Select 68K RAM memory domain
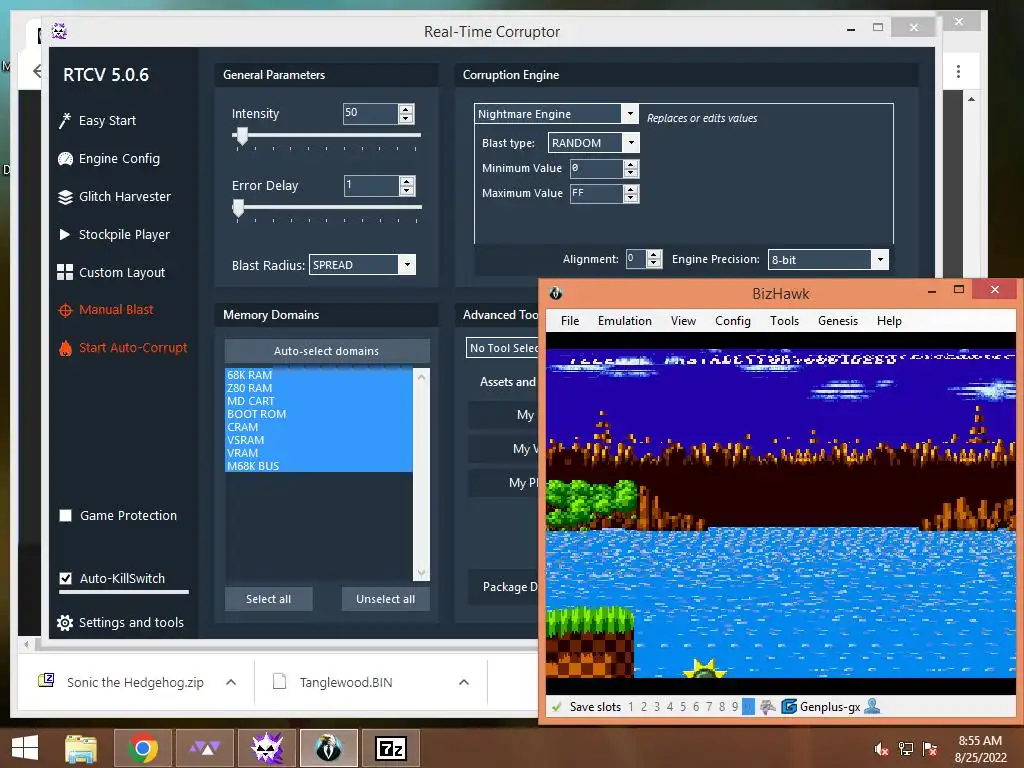This screenshot has height=768, width=1024. 319,375
